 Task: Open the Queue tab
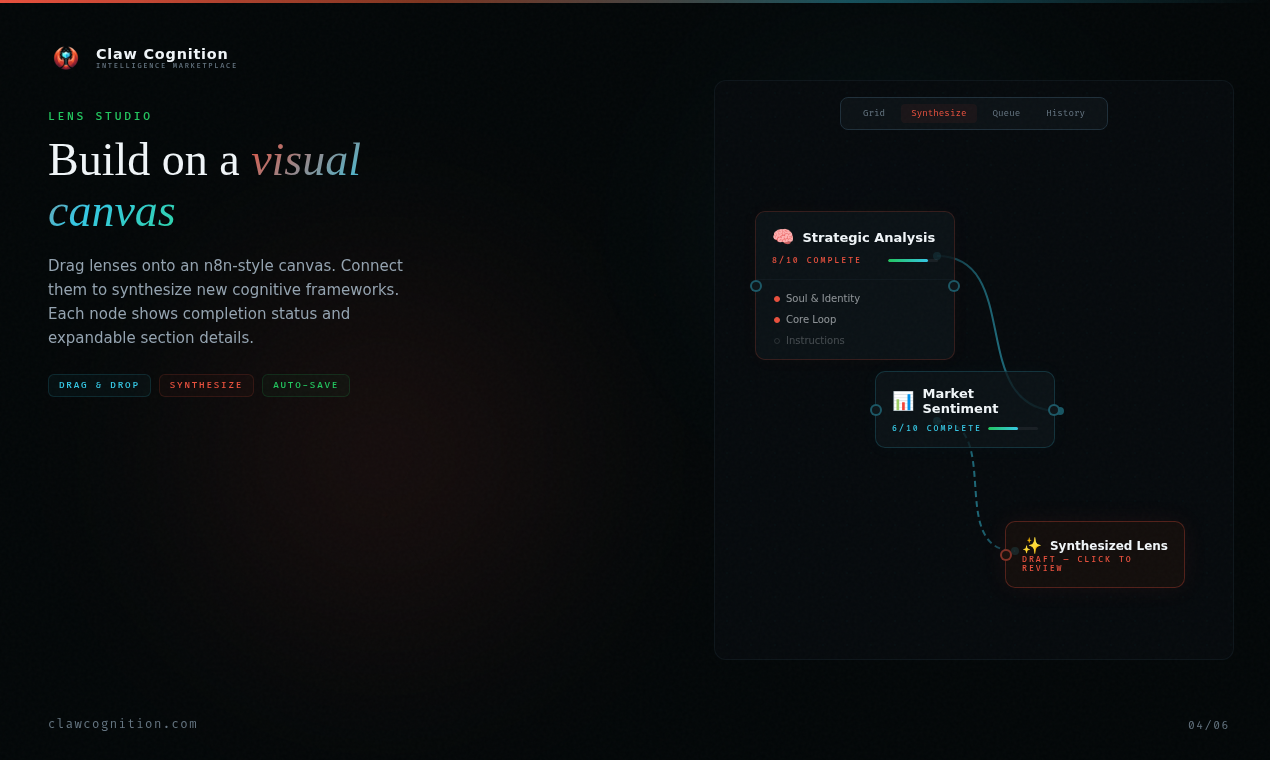pyautogui.click(x=1006, y=113)
